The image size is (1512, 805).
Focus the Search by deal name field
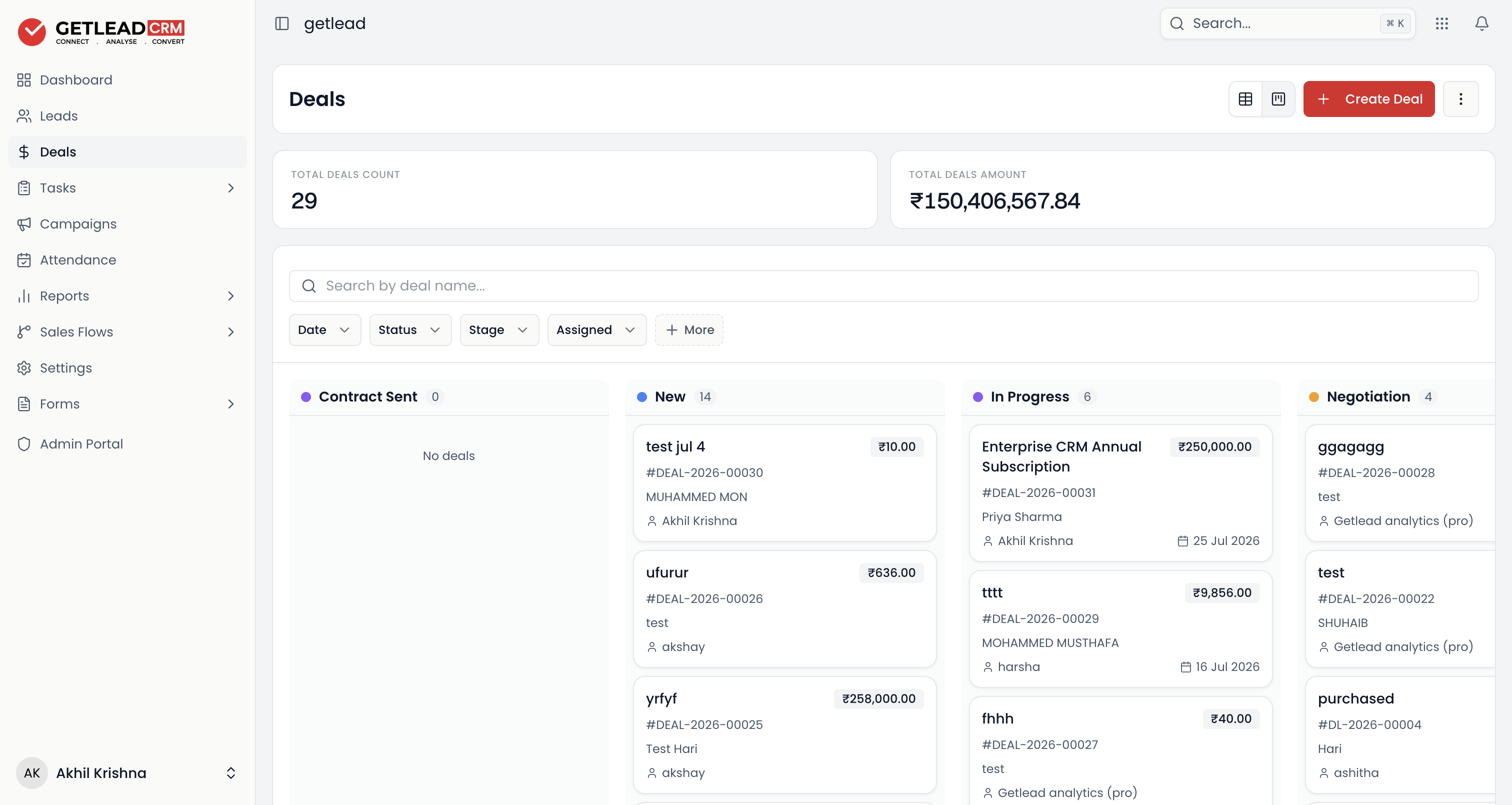[883, 286]
